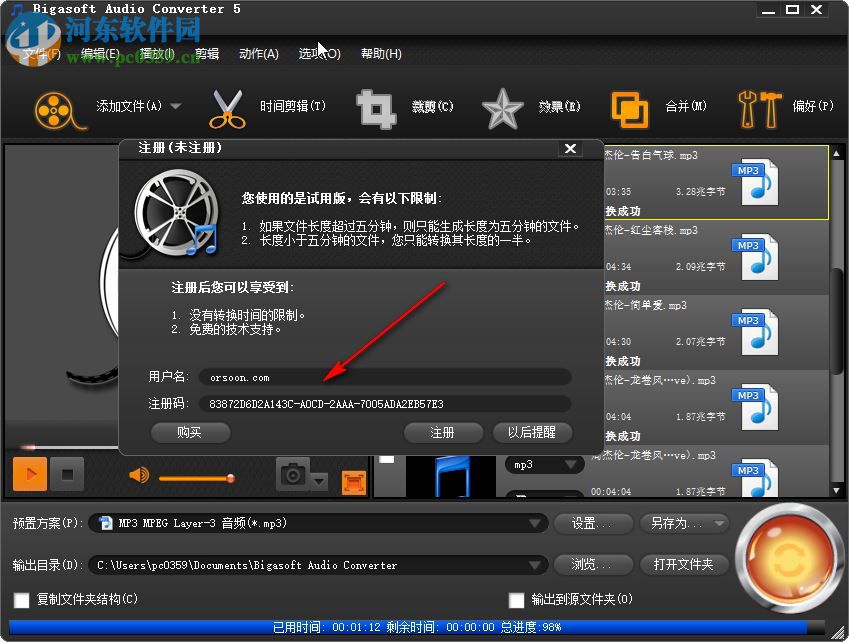This screenshot has width=849, height=642.
Task: Enable 复制文件夹结构 checkbox
Action: 23,600
